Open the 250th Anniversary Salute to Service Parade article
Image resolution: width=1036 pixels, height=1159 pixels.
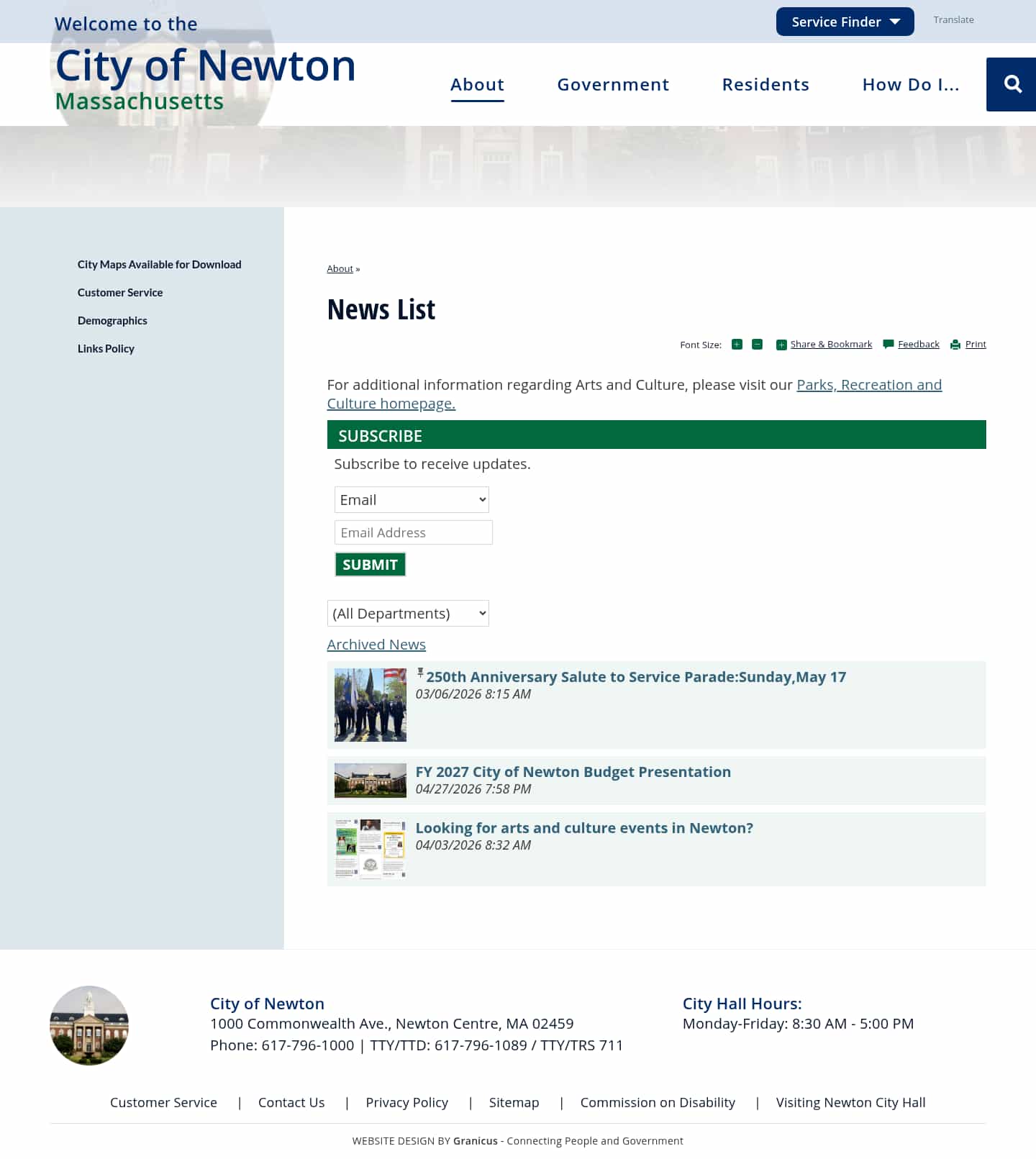pos(636,677)
